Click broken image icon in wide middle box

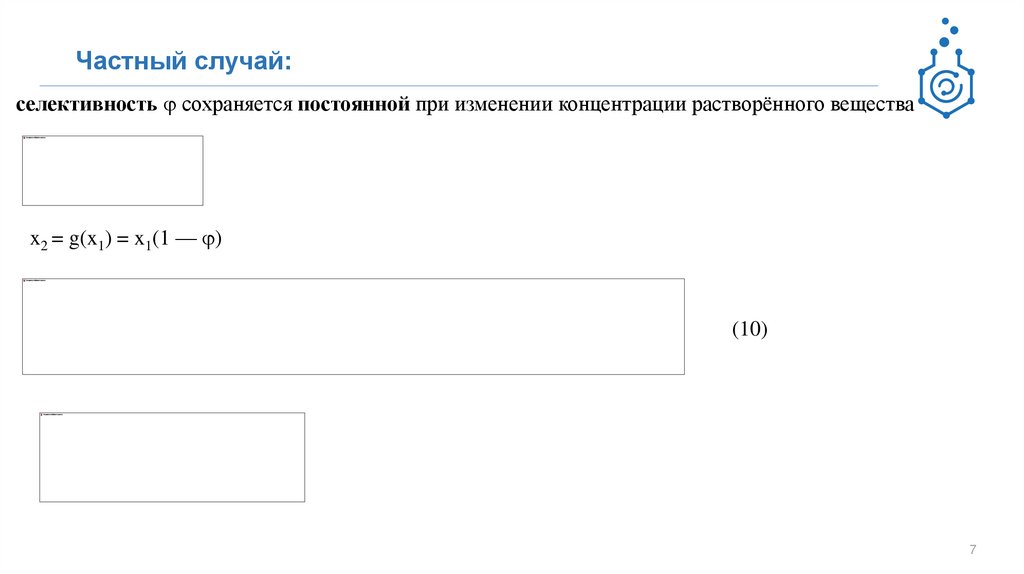pyautogui.click(x=26, y=282)
